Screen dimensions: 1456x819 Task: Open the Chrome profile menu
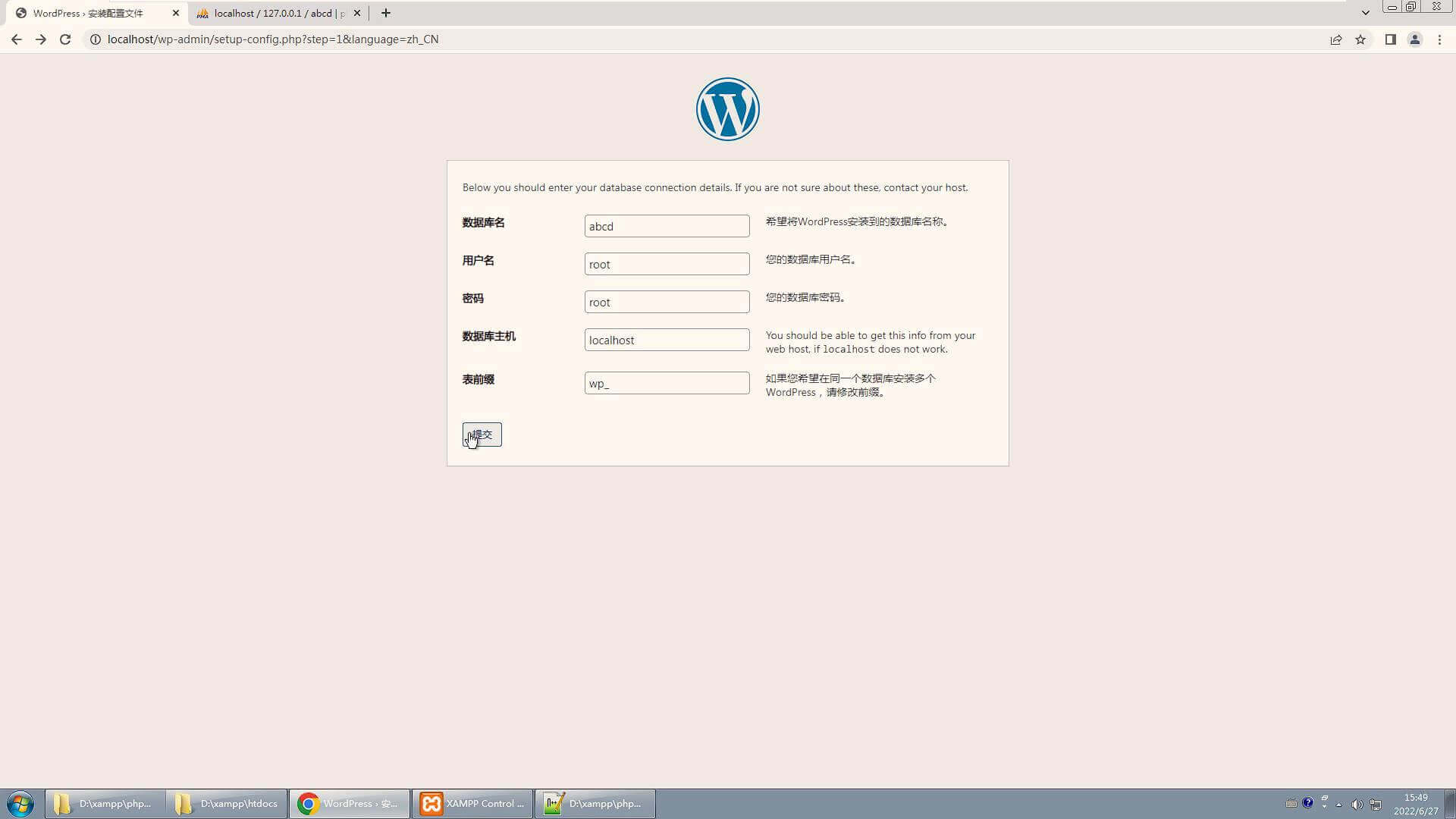pos(1414,39)
